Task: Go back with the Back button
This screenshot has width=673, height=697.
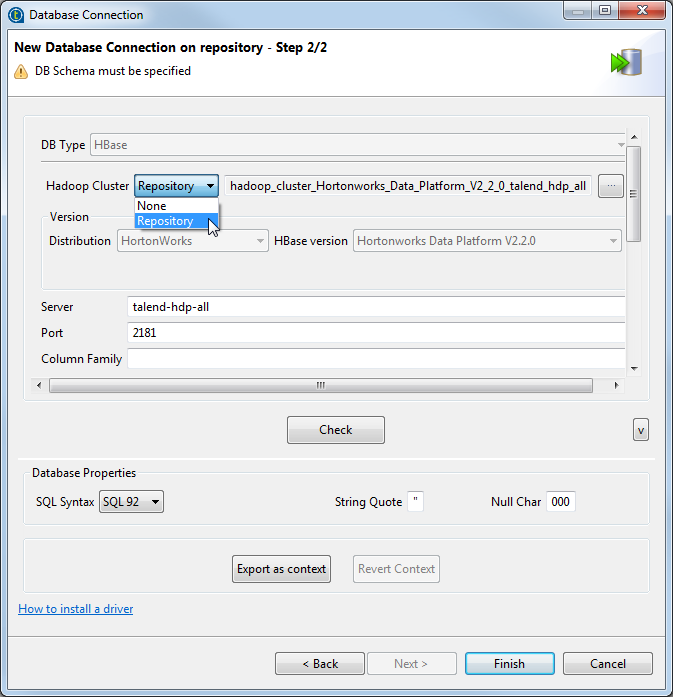Action: pos(320,664)
